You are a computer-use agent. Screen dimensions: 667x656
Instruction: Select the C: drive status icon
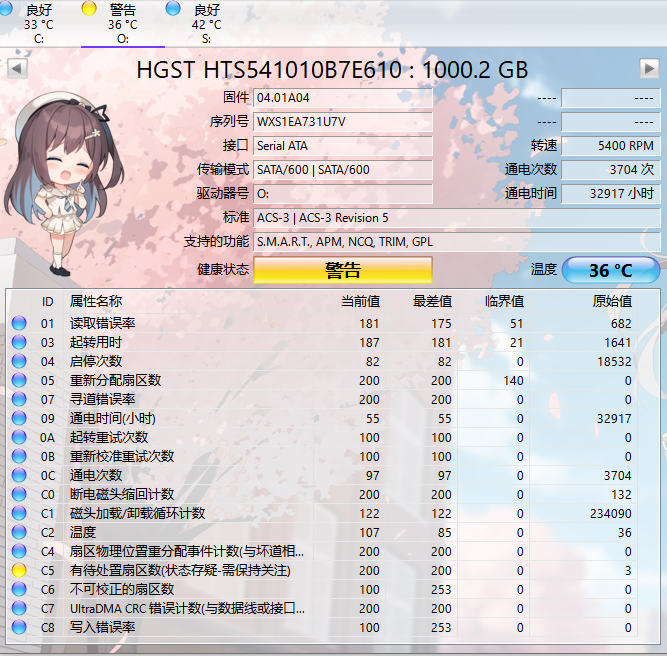(x=6, y=9)
